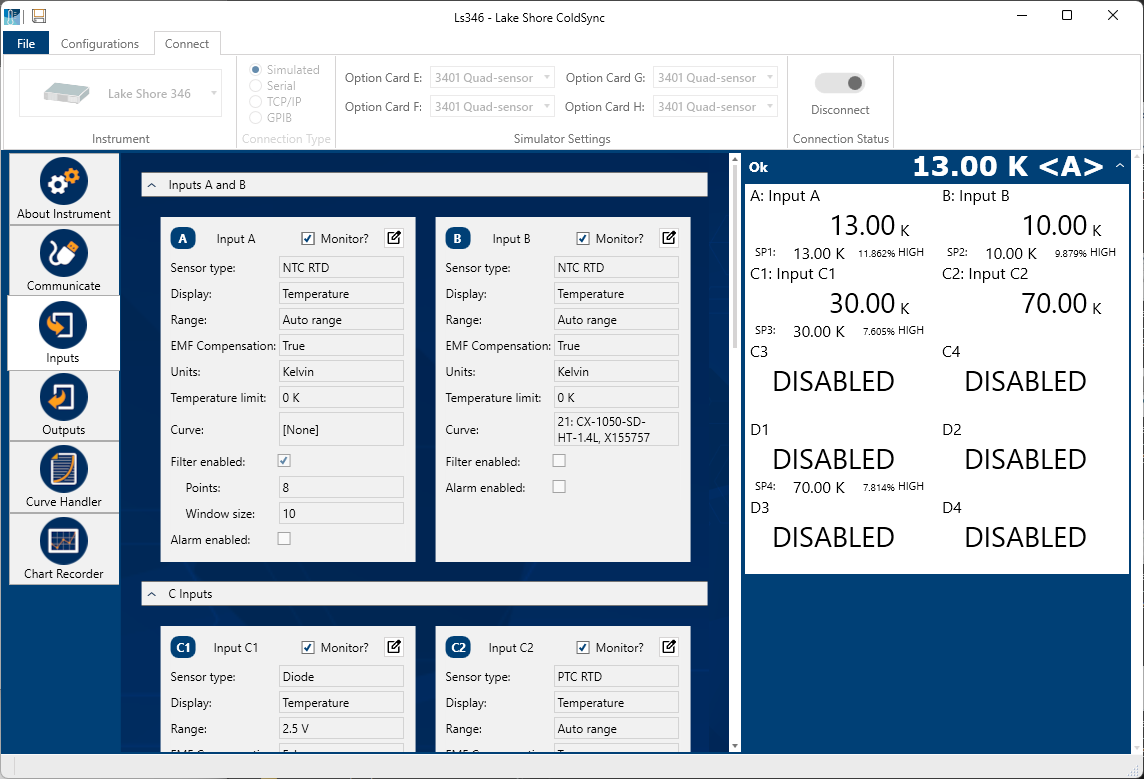Launch the Chart Recorder
The height and width of the screenshot is (779, 1144).
click(x=64, y=549)
